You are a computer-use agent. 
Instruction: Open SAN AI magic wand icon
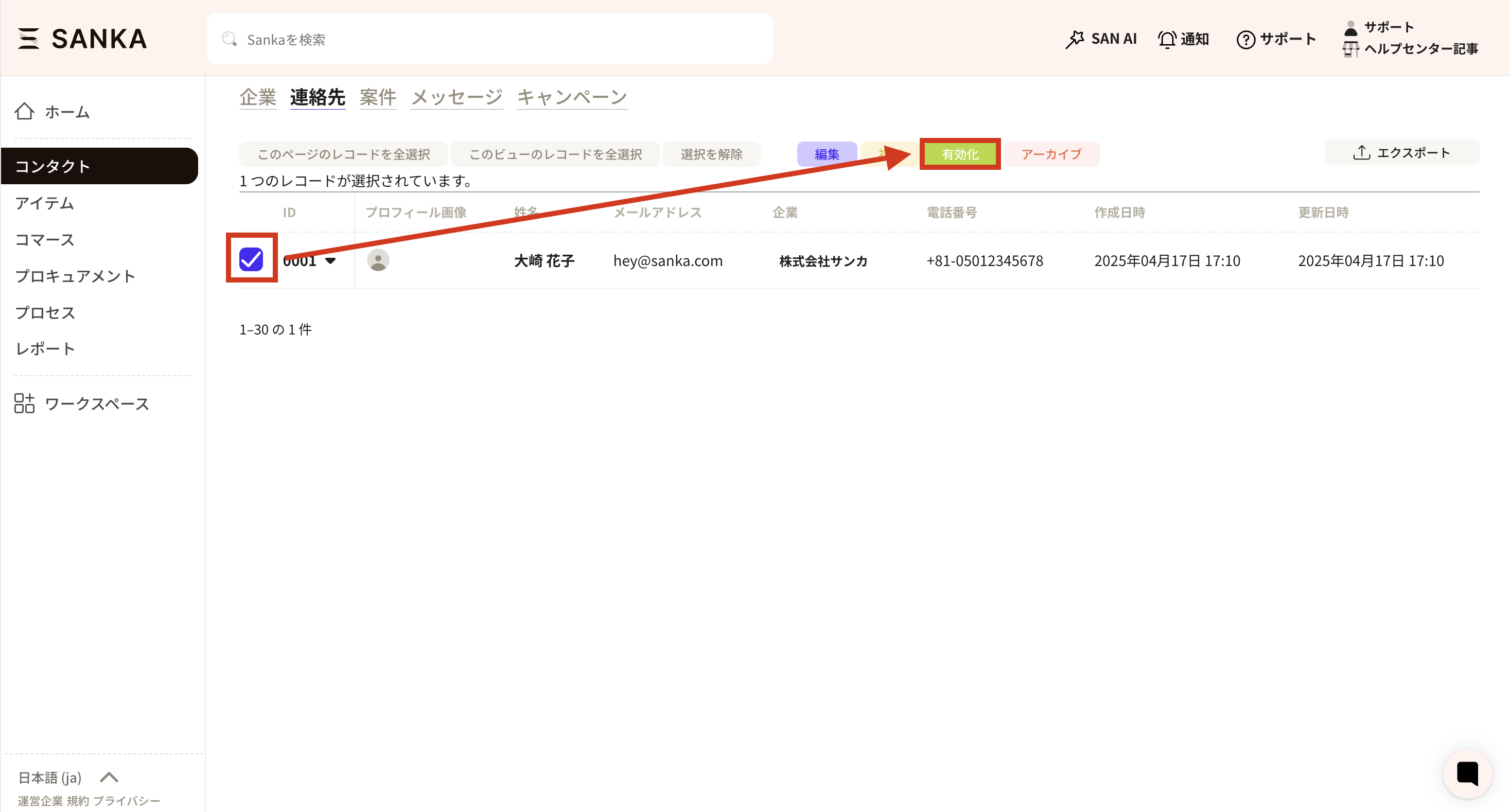pyautogui.click(x=1075, y=39)
